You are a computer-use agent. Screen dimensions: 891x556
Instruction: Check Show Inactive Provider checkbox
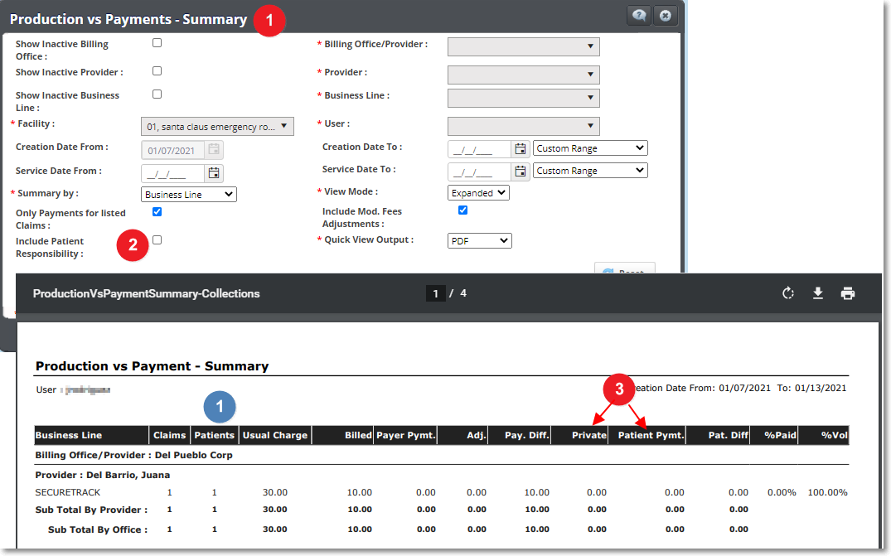[x=157, y=71]
